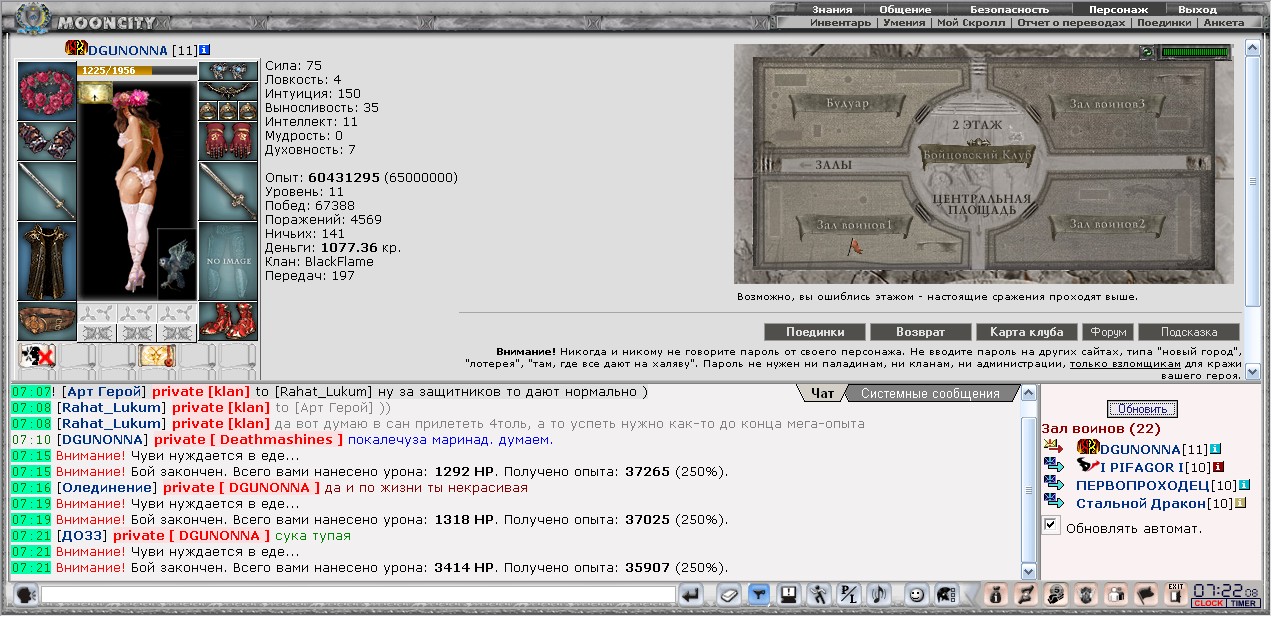Image resolution: width=1272 pixels, height=617 pixels.
Task: Open the smiley emoticons picker
Action: pyautogui.click(x=916, y=595)
